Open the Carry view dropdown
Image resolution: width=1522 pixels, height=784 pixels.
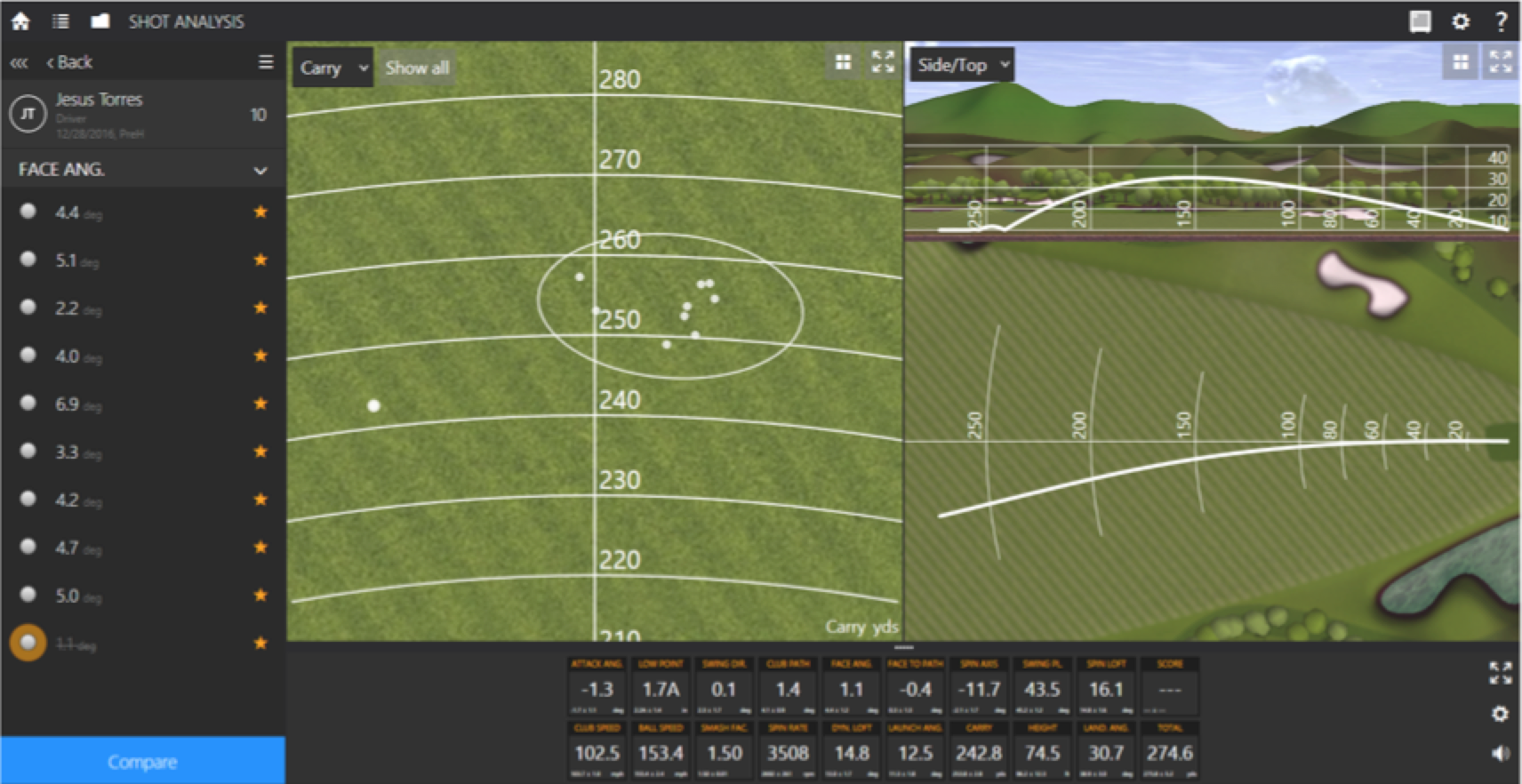pos(332,67)
